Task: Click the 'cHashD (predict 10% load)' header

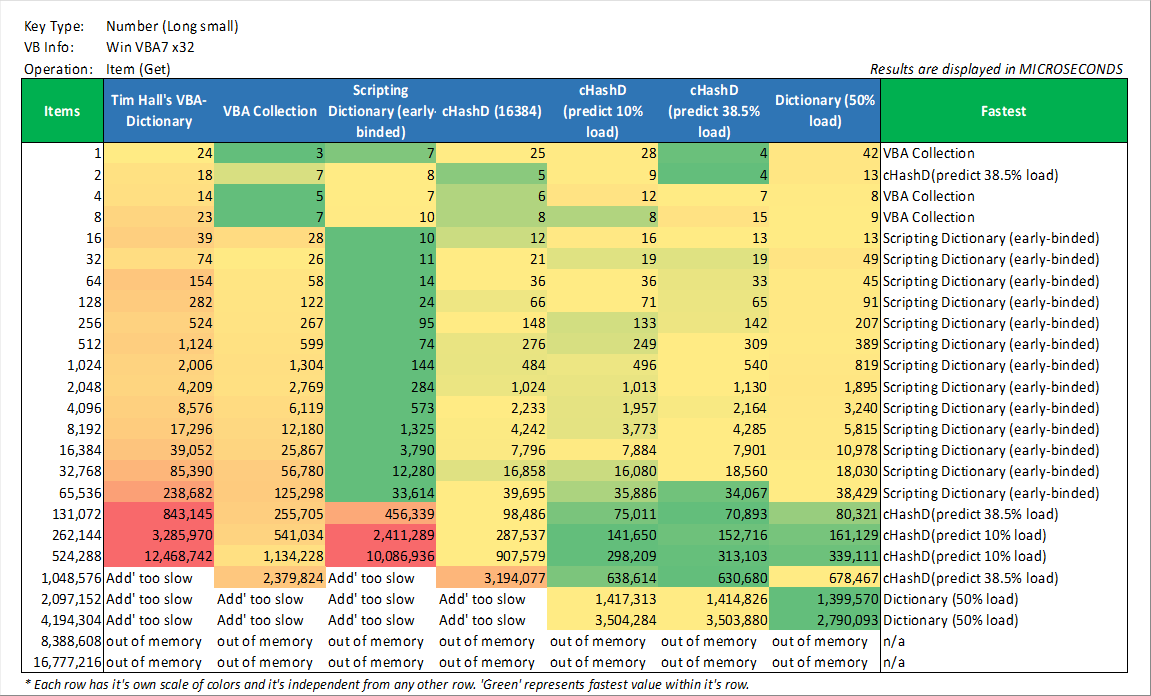Action: 602,111
